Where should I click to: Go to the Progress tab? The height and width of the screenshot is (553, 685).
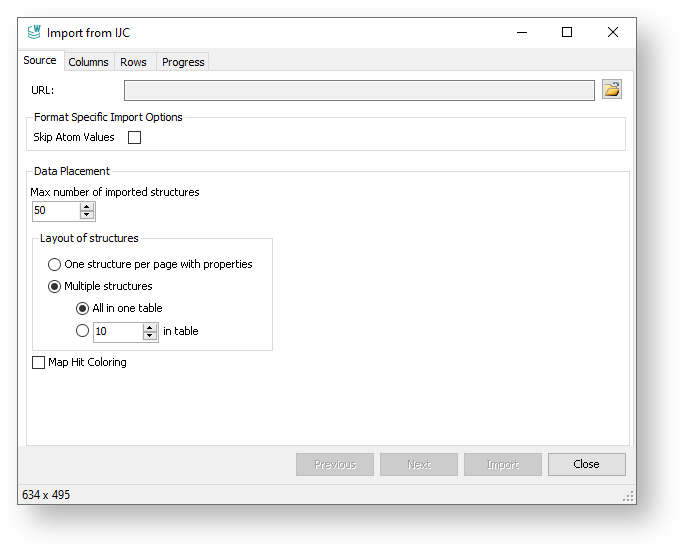pyautogui.click(x=183, y=62)
